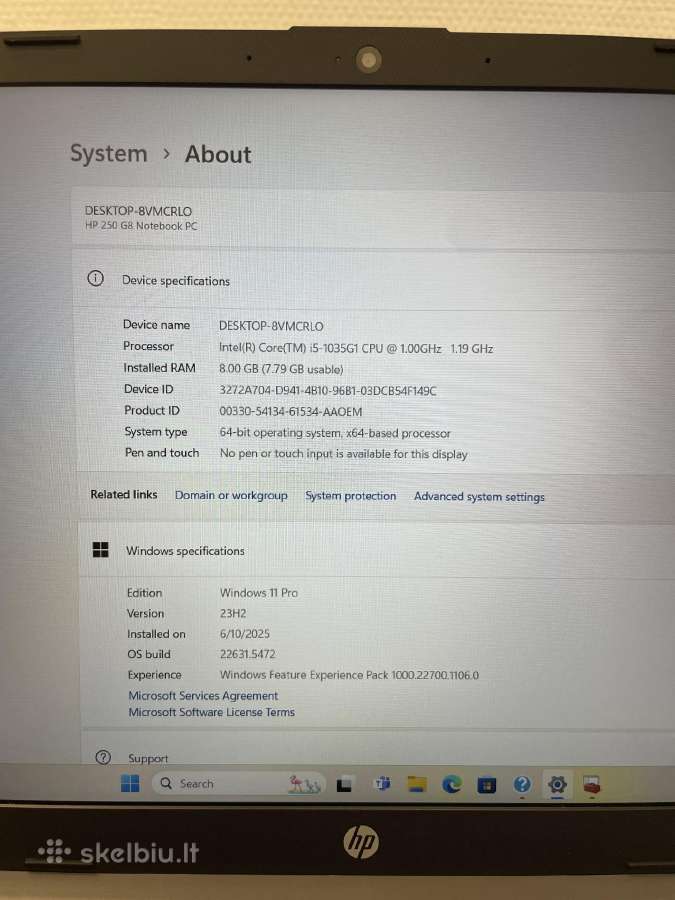Screen dimensions: 675x900
Task: Open the red toolbox taskbar app
Action: pos(592,785)
